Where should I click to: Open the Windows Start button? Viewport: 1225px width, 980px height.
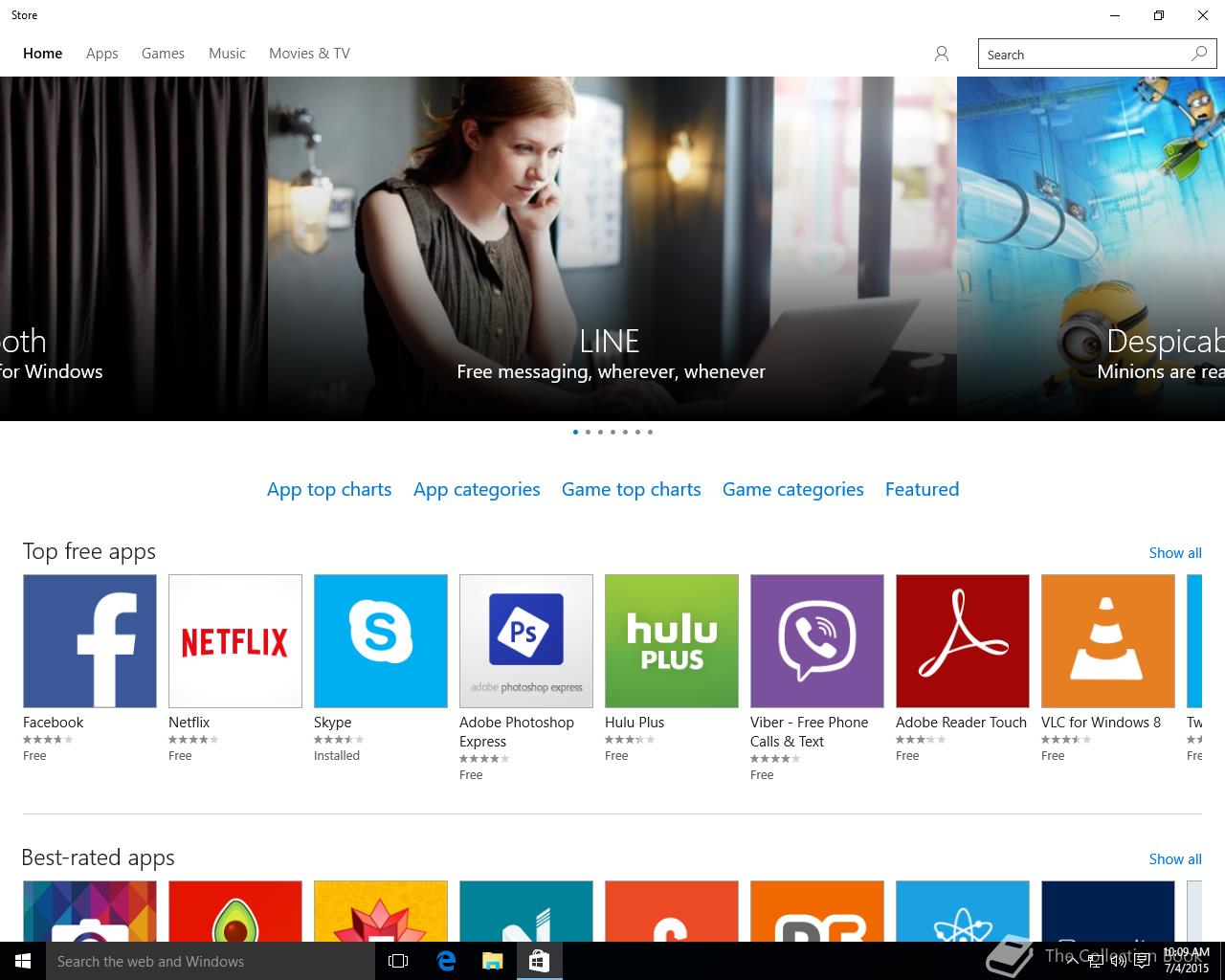tap(23, 961)
